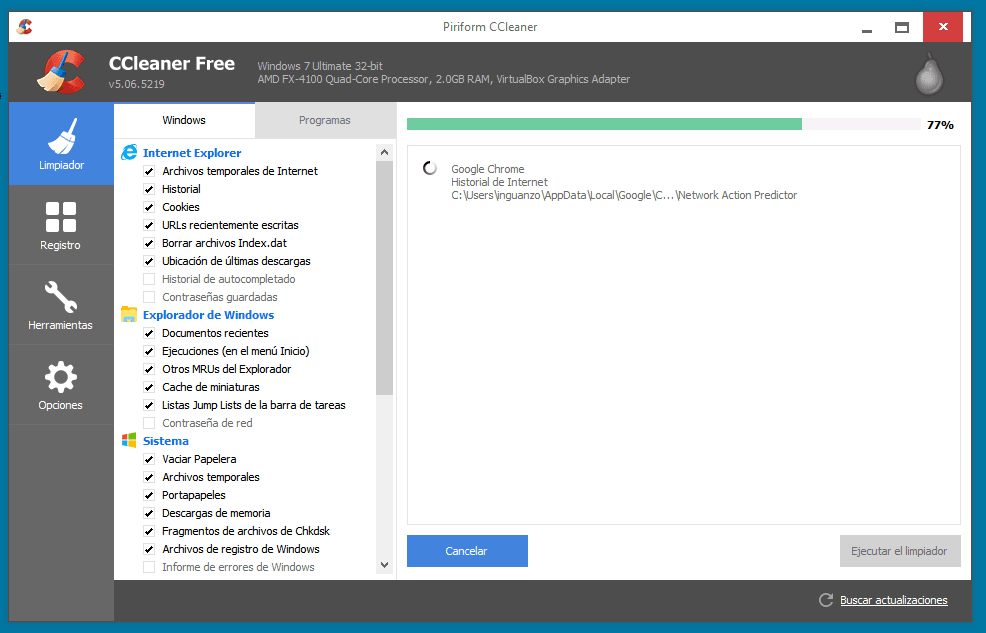The width and height of the screenshot is (986, 633).
Task: Enable Contraseña de red option
Action: [148, 423]
